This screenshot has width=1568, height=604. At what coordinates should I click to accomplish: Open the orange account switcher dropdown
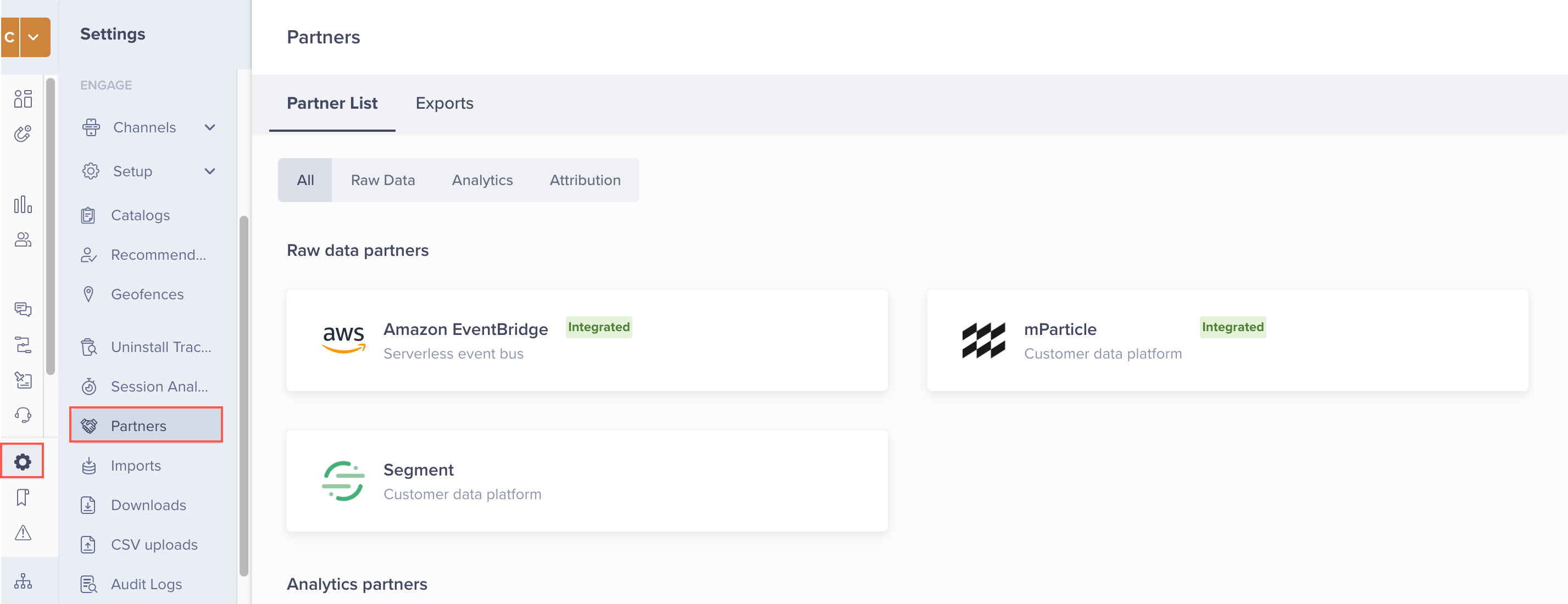(x=34, y=37)
